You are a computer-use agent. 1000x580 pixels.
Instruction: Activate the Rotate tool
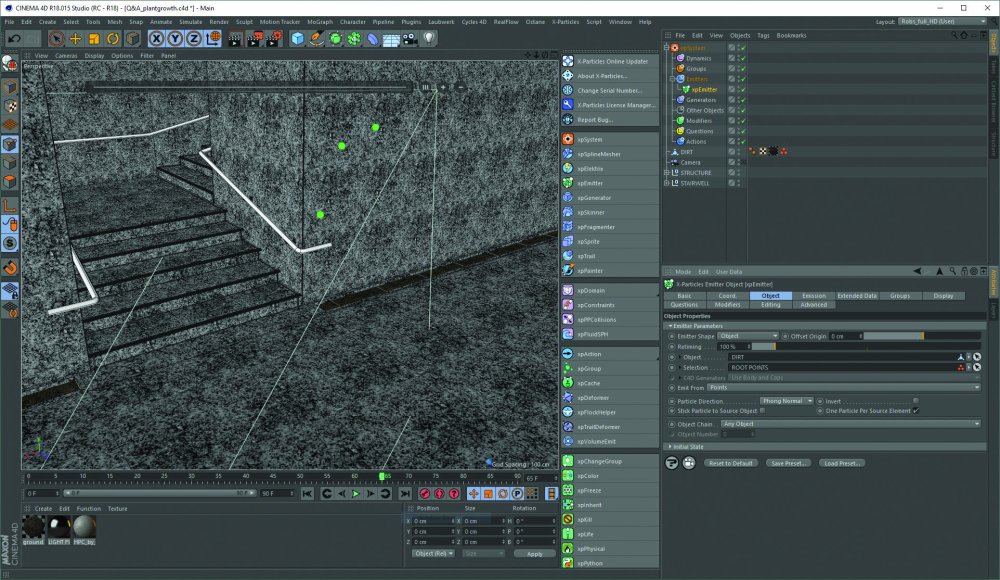(113, 39)
